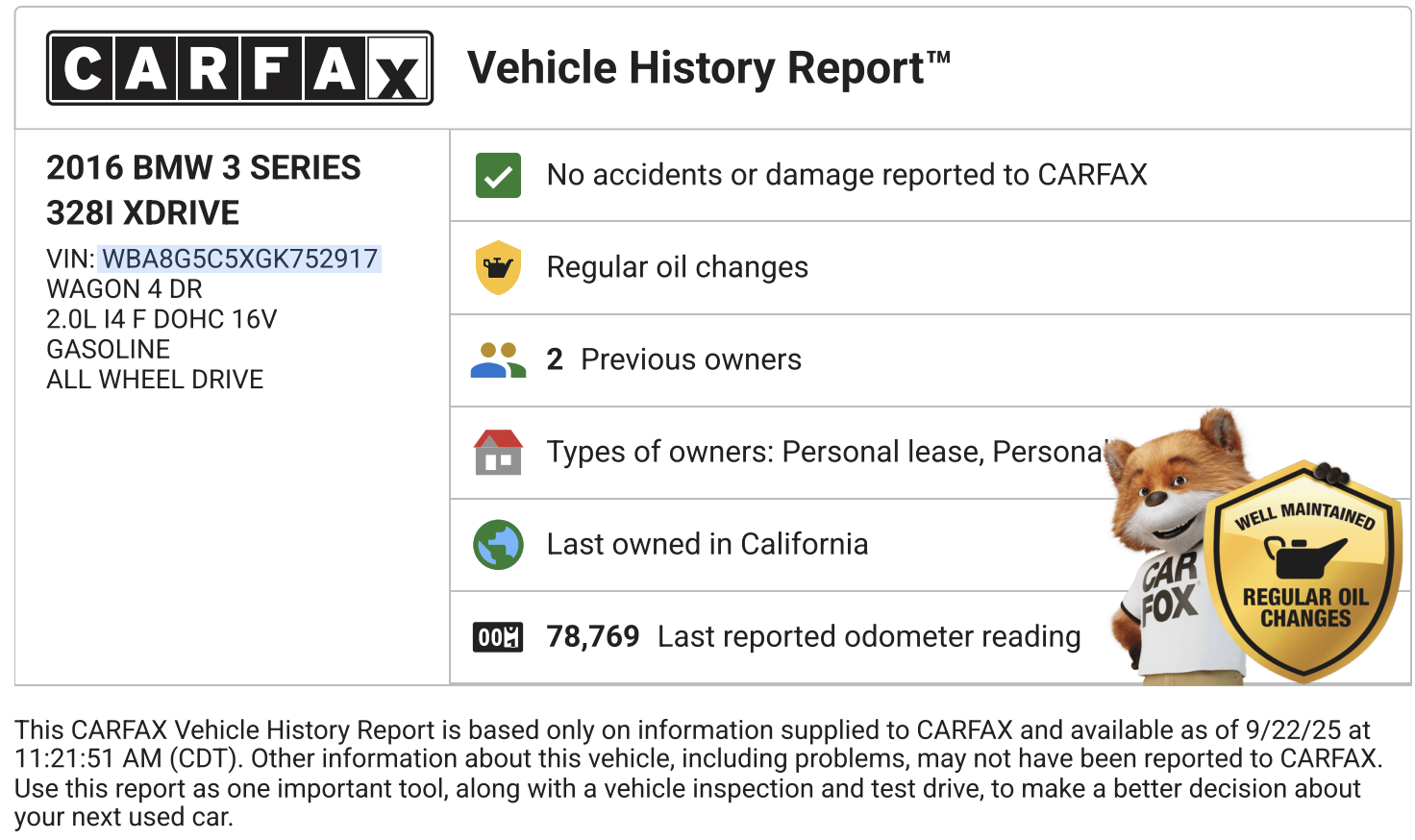1415x840 pixels.
Task: Click the 78,769 odometer reading value
Action: point(593,636)
